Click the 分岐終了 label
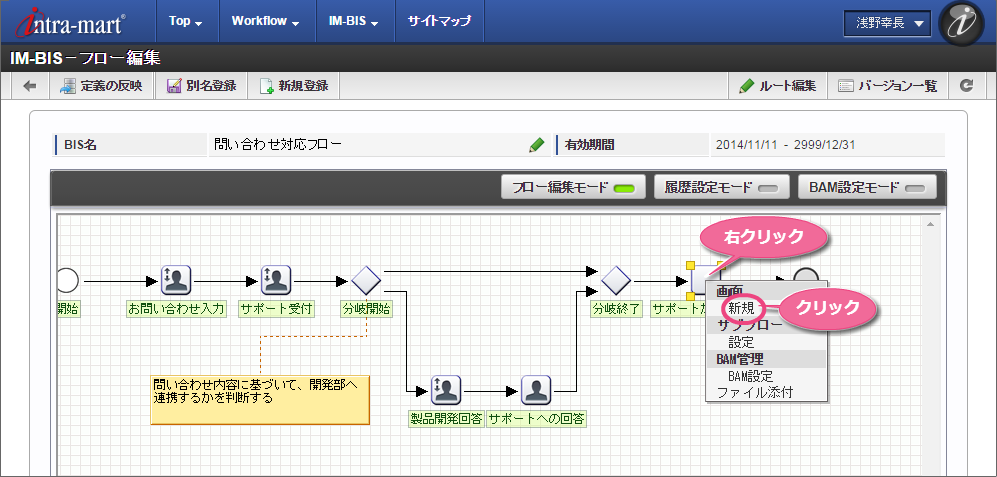Image resolution: width=997 pixels, height=477 pixels. tap(617, 309)
